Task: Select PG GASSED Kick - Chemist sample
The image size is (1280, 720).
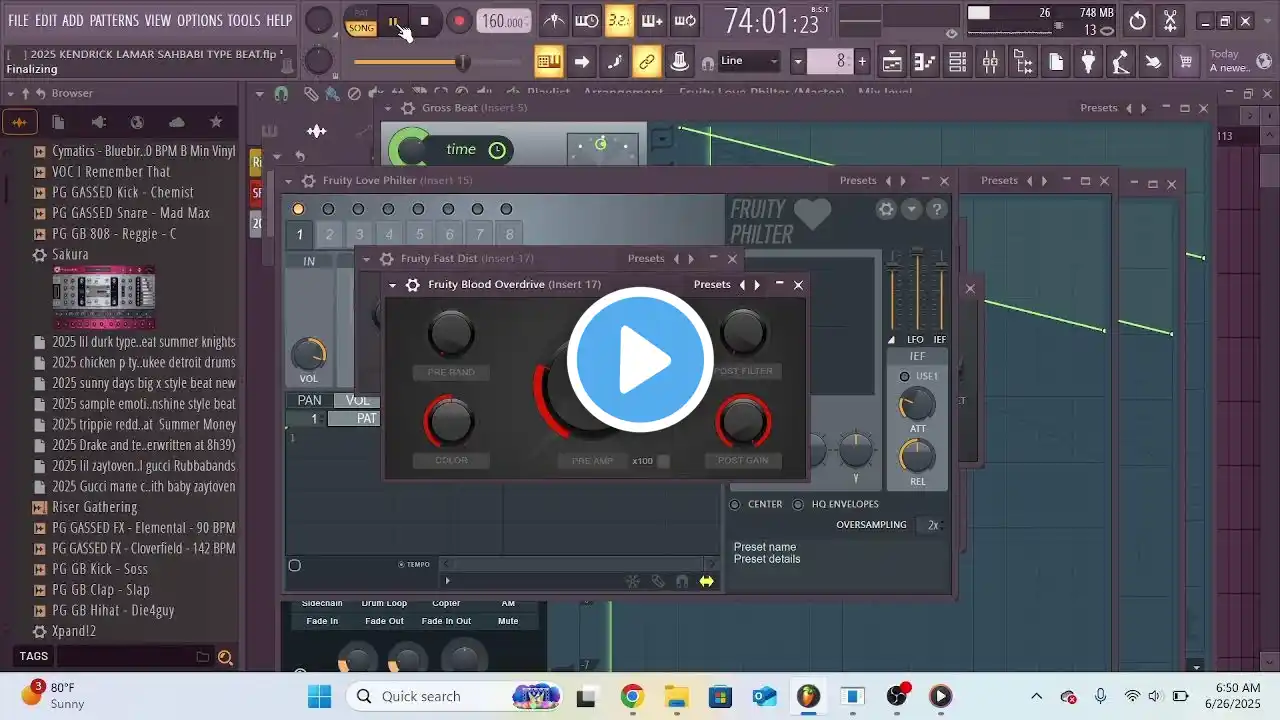Action: 123,192
